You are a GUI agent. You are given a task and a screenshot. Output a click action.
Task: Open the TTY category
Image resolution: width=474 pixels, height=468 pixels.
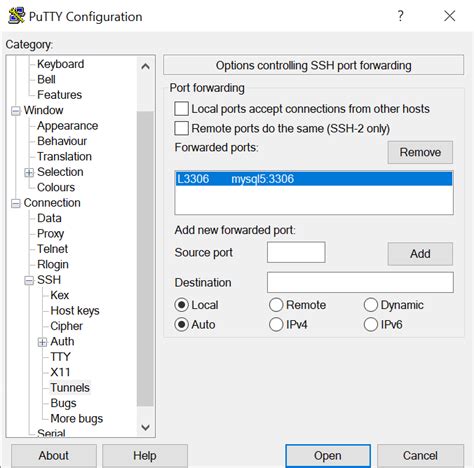tap(60, 357)
